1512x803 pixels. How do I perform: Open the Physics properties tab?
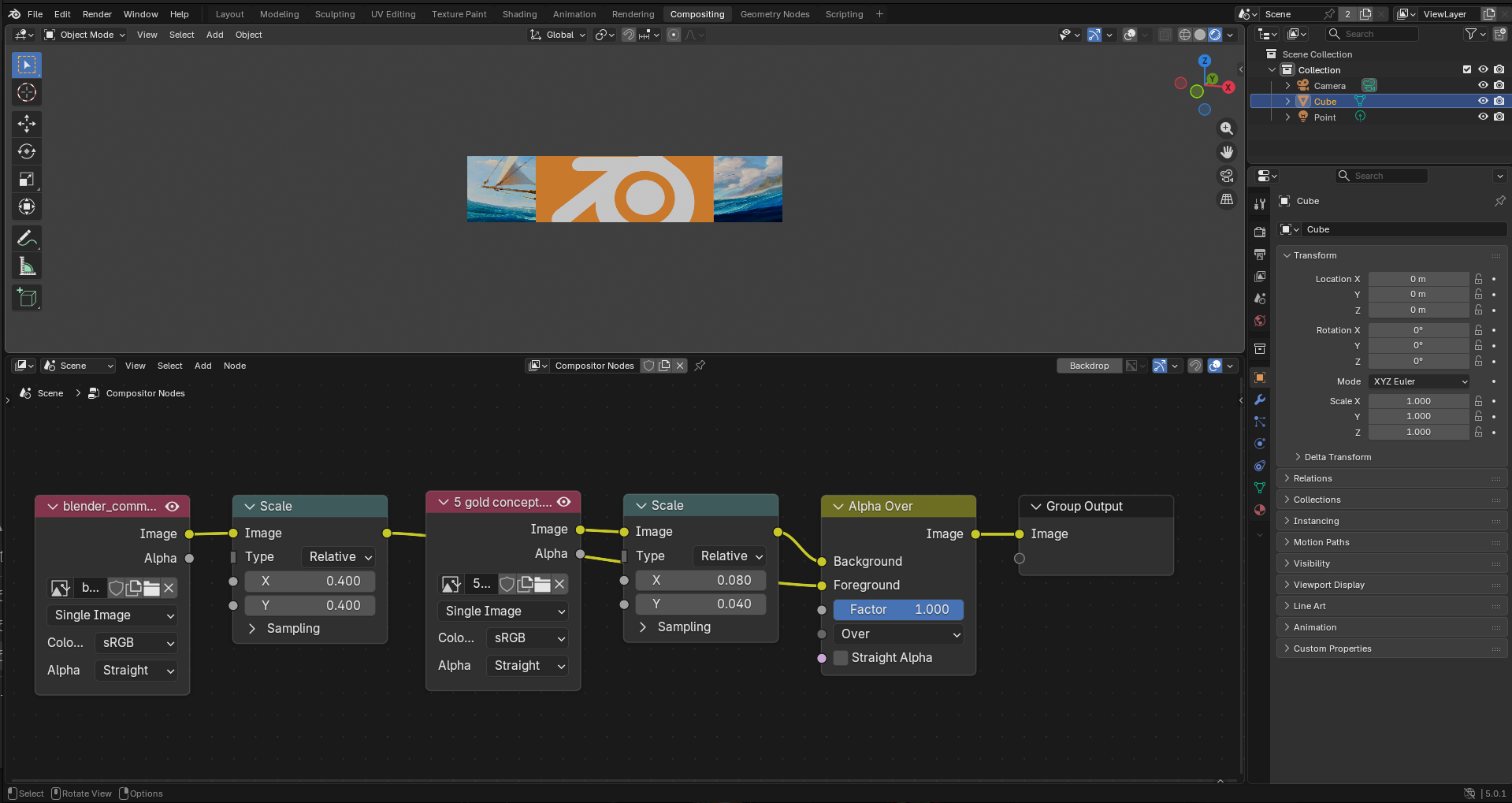click(x=1260, y=444)
